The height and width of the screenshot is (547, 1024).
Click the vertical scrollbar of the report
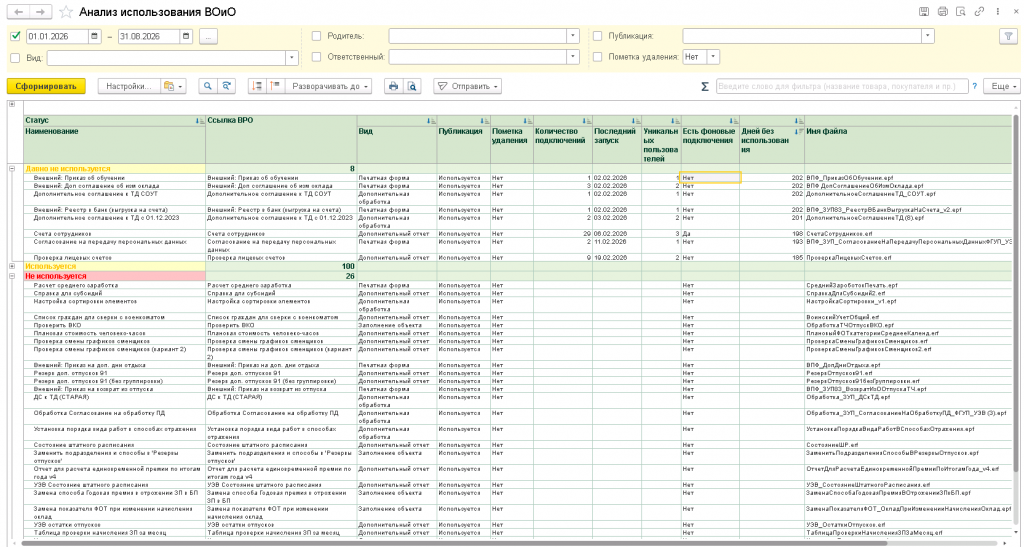click(x=1016, y=294)
